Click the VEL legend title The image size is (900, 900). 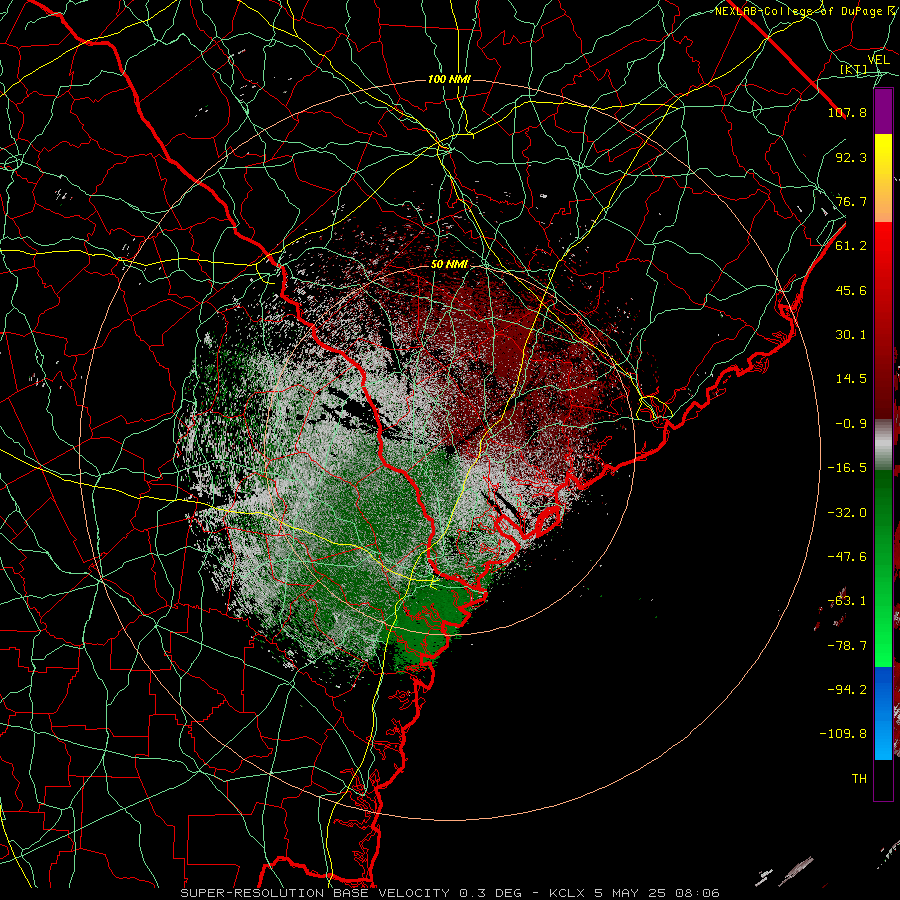(x=879, y=60)
